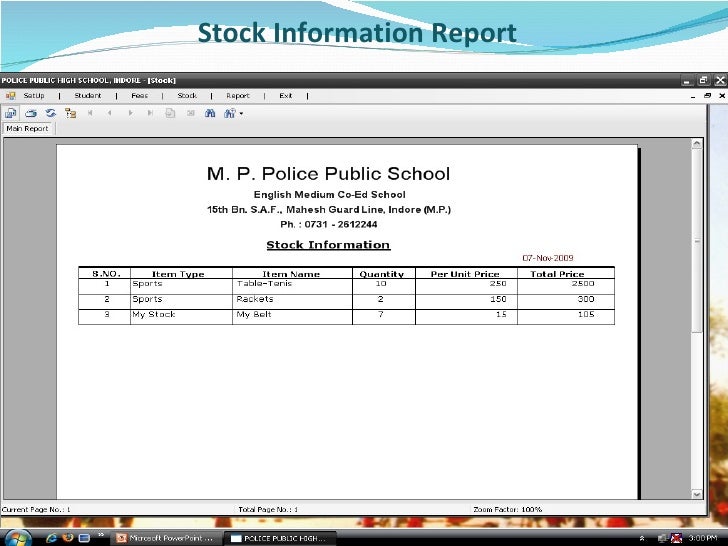
Task: Go to first page arrow
Action: [x=90, y=113]
